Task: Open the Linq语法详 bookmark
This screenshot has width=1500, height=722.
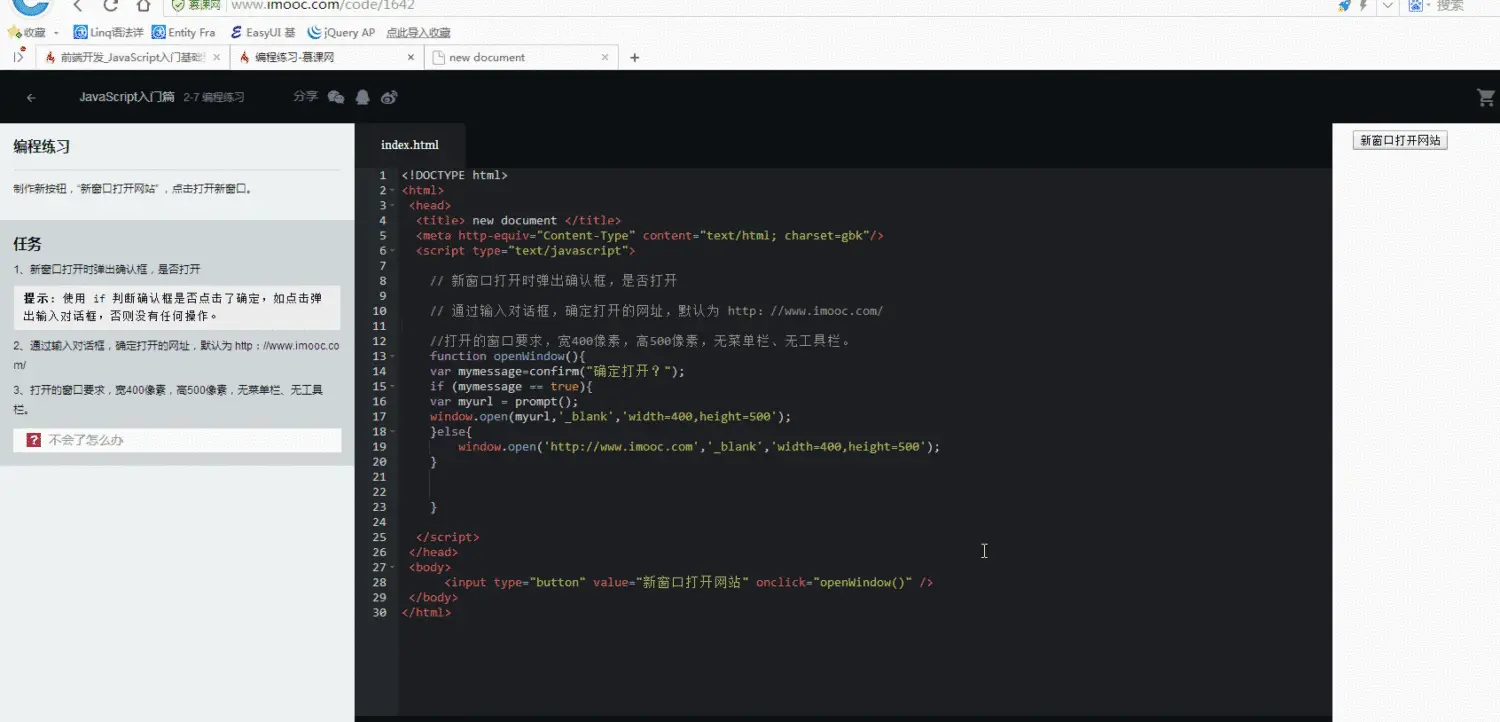Action: pos(109,32)
